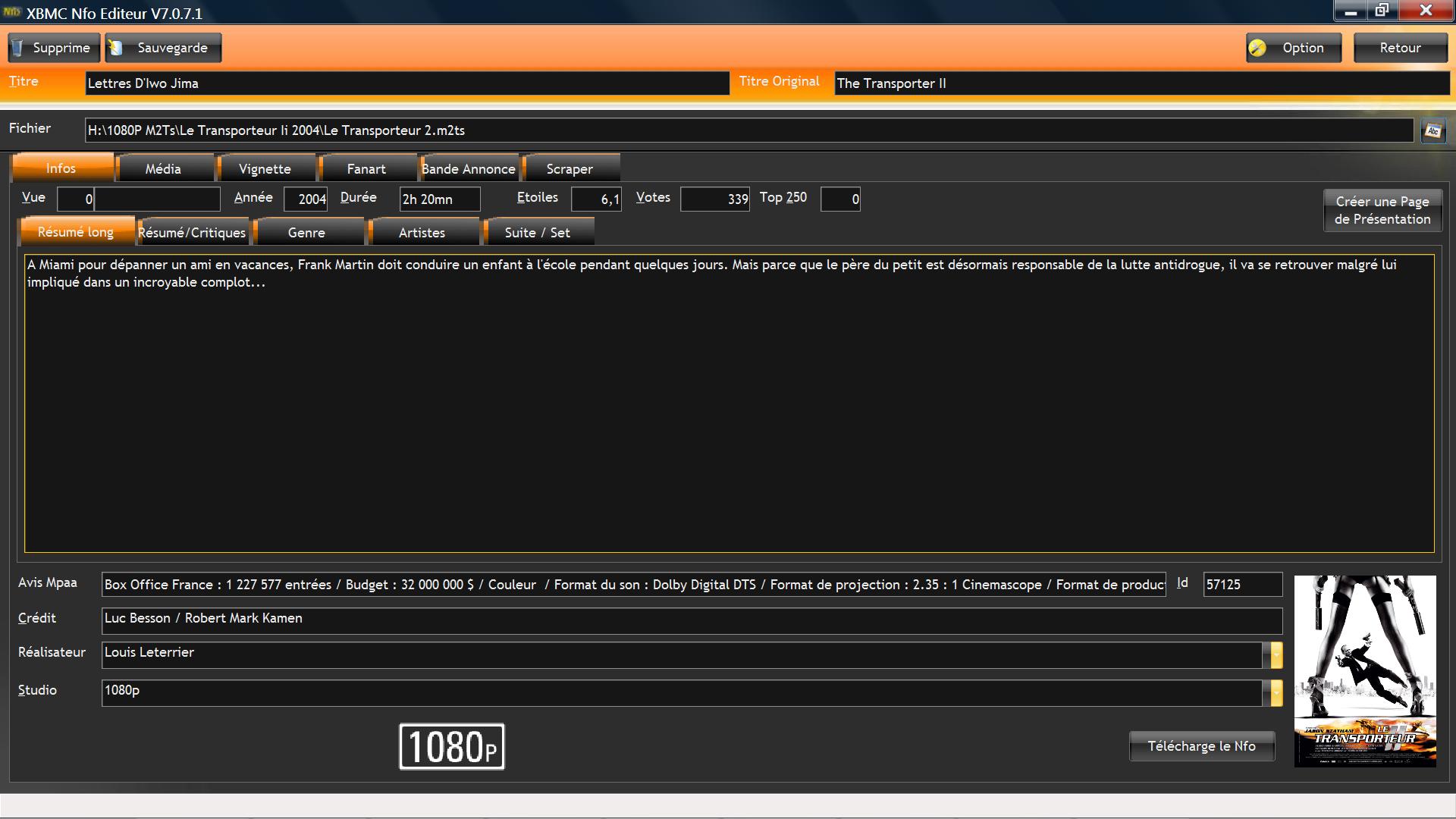
Task: Switch to the Média tab
Action: [163, 169]
